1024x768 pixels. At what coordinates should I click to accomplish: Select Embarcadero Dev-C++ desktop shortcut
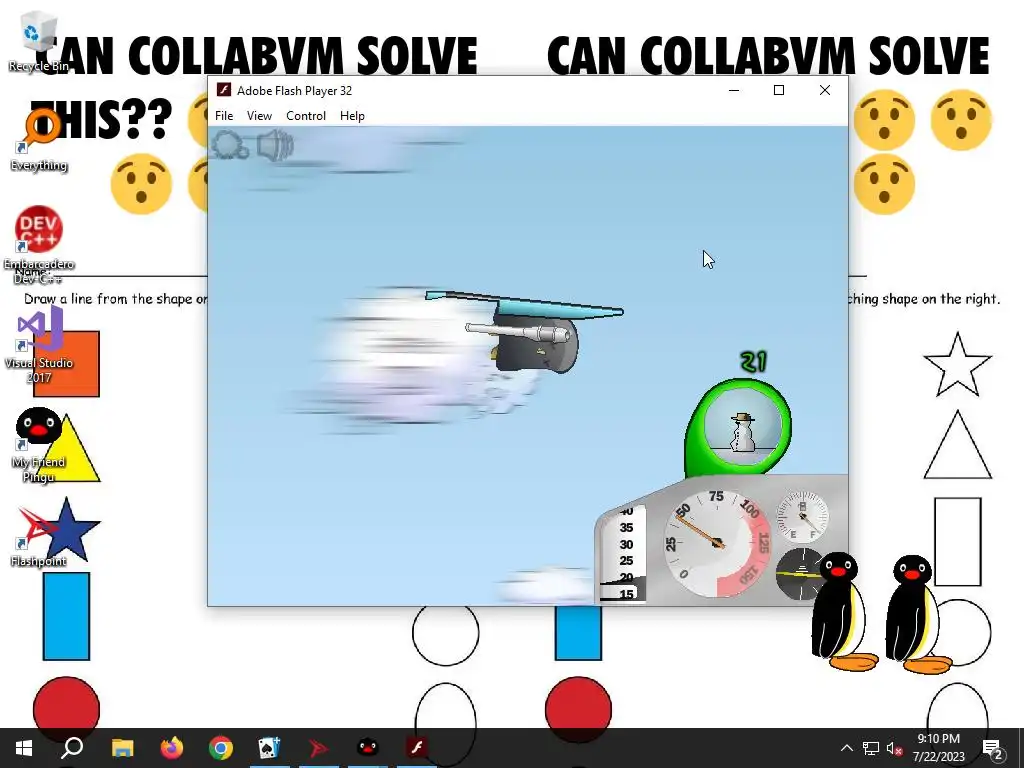[x=38, y=245]
